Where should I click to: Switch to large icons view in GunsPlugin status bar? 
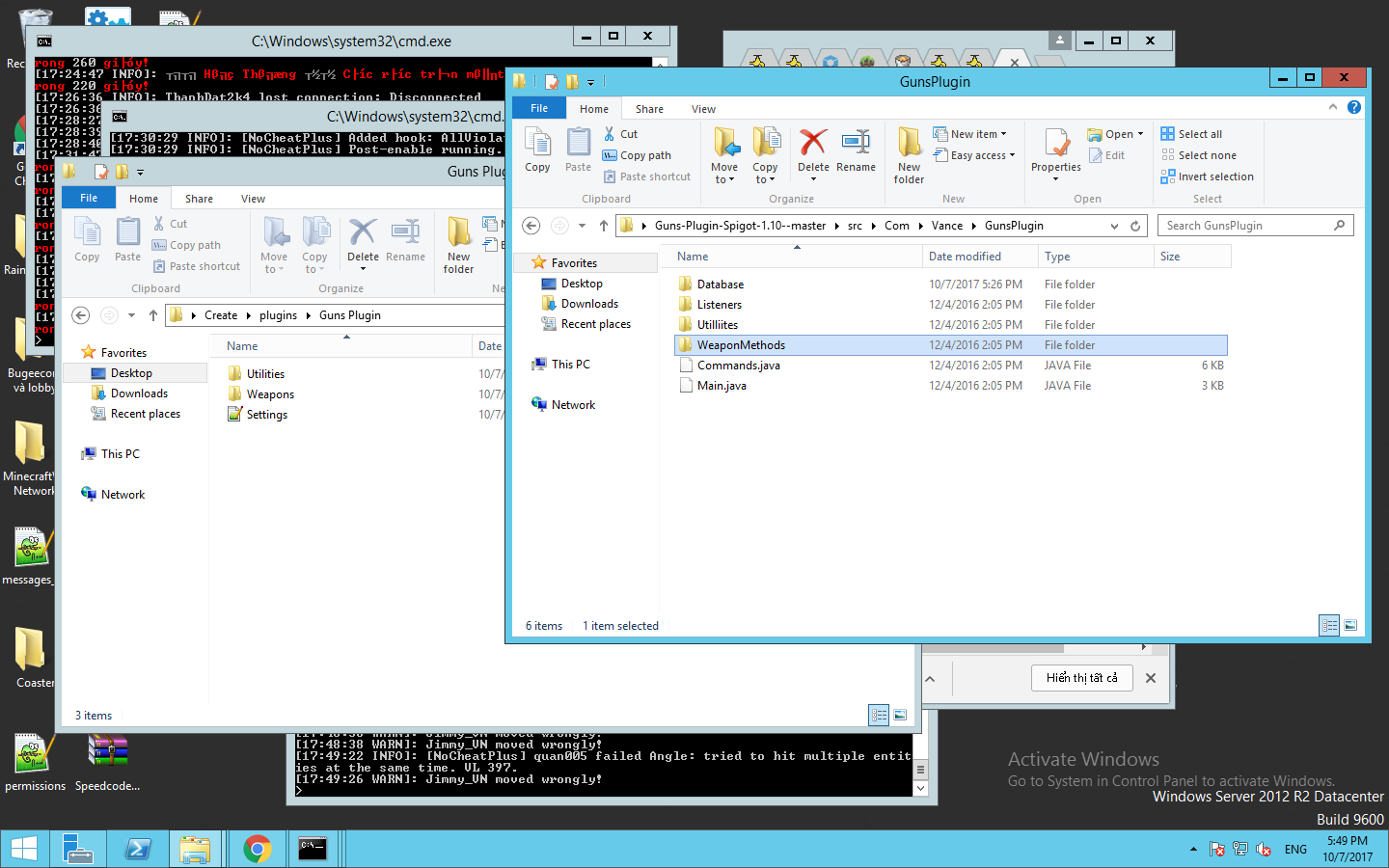[1350, 626]
